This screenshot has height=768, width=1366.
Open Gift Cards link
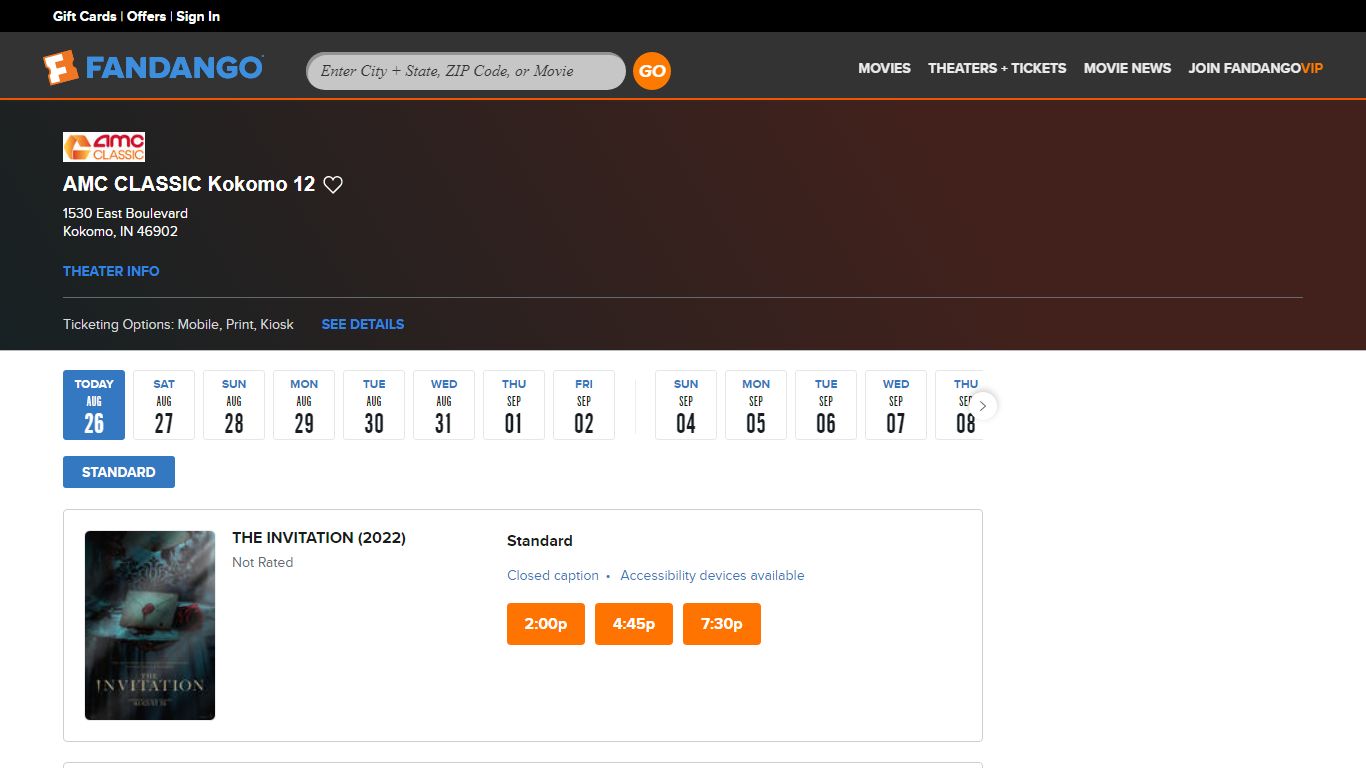85,16
